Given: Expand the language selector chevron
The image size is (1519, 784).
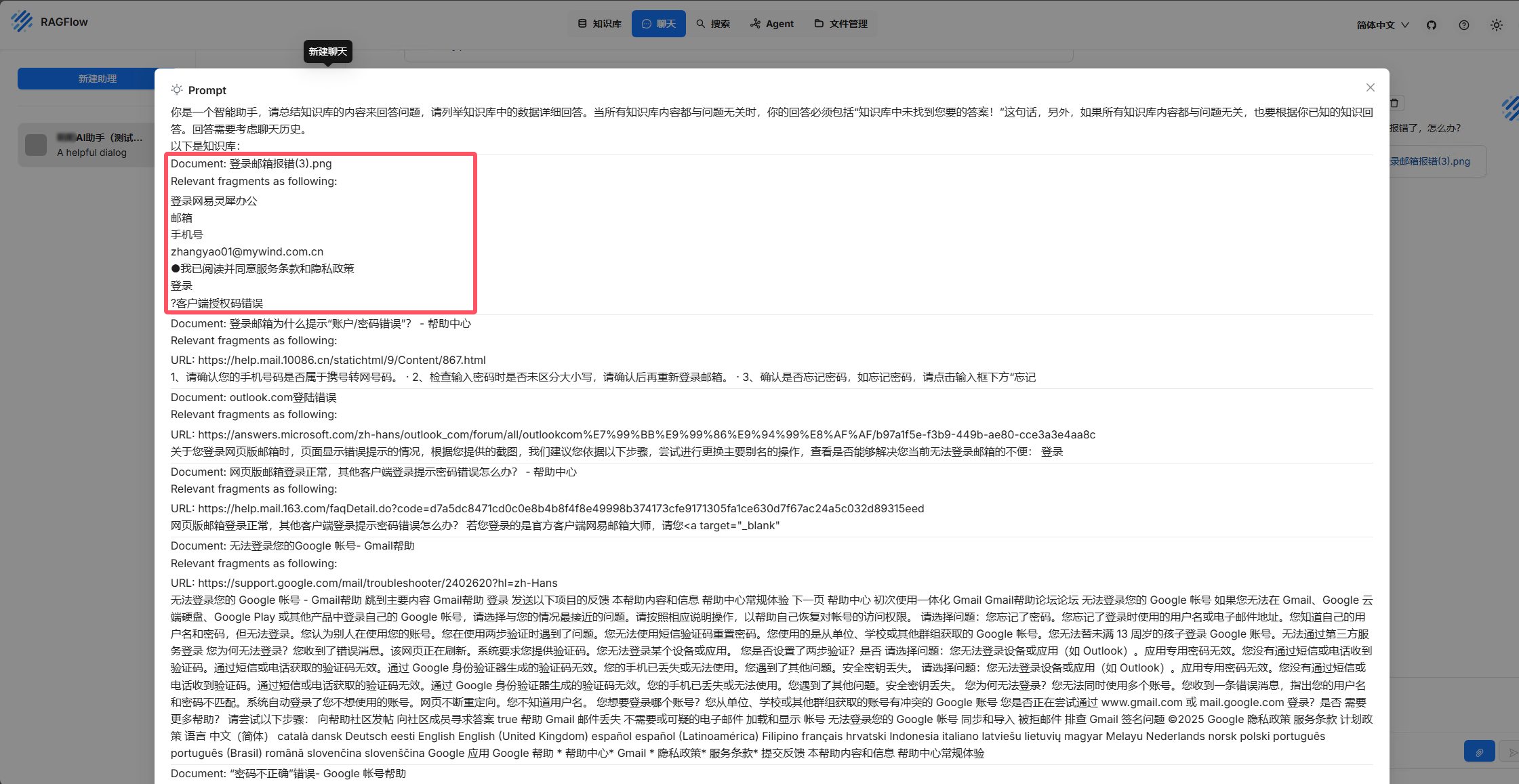Looking at the screenshot, I should [x=1406, y=24].
